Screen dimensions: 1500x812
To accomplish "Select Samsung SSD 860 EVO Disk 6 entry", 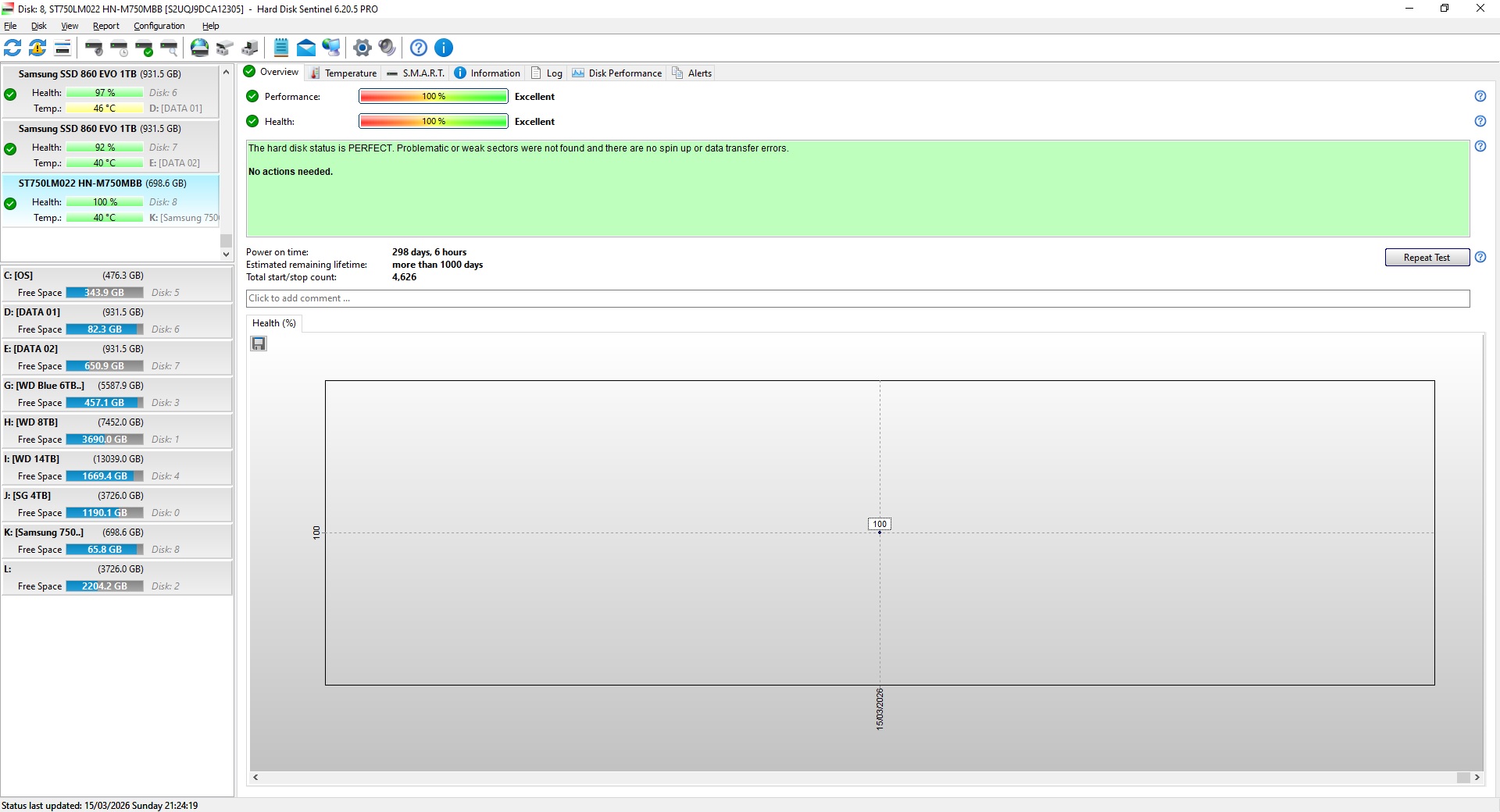I will pyautogui.click(x=110, y=91).
